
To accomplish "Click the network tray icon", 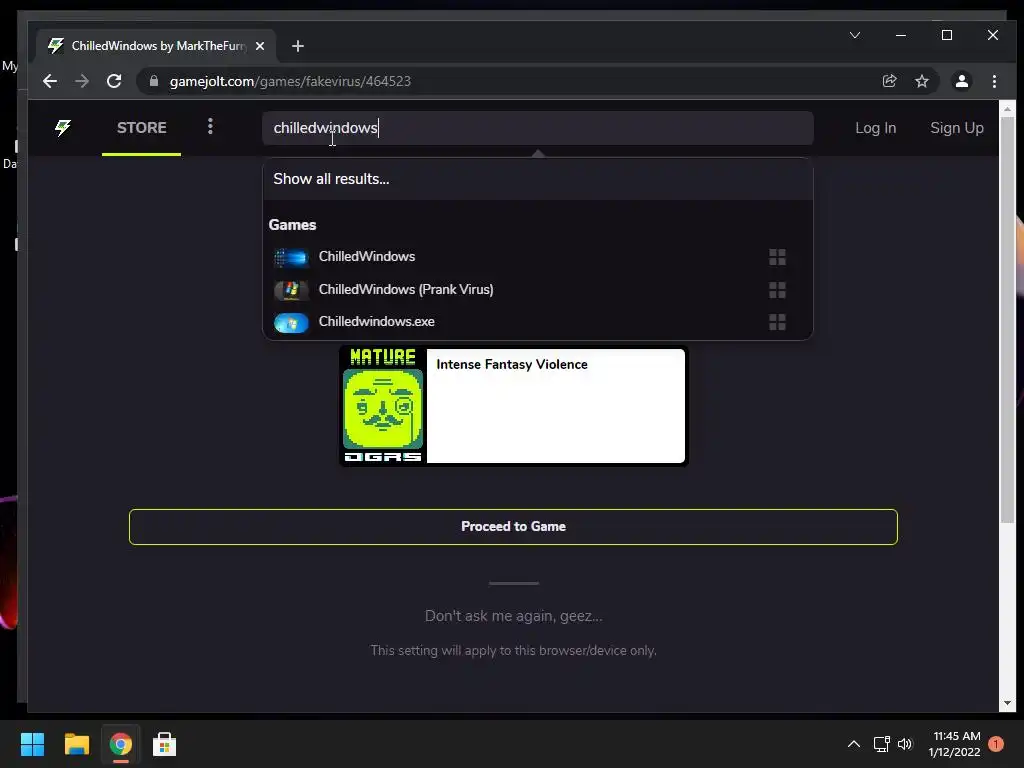I will (882, 744).
